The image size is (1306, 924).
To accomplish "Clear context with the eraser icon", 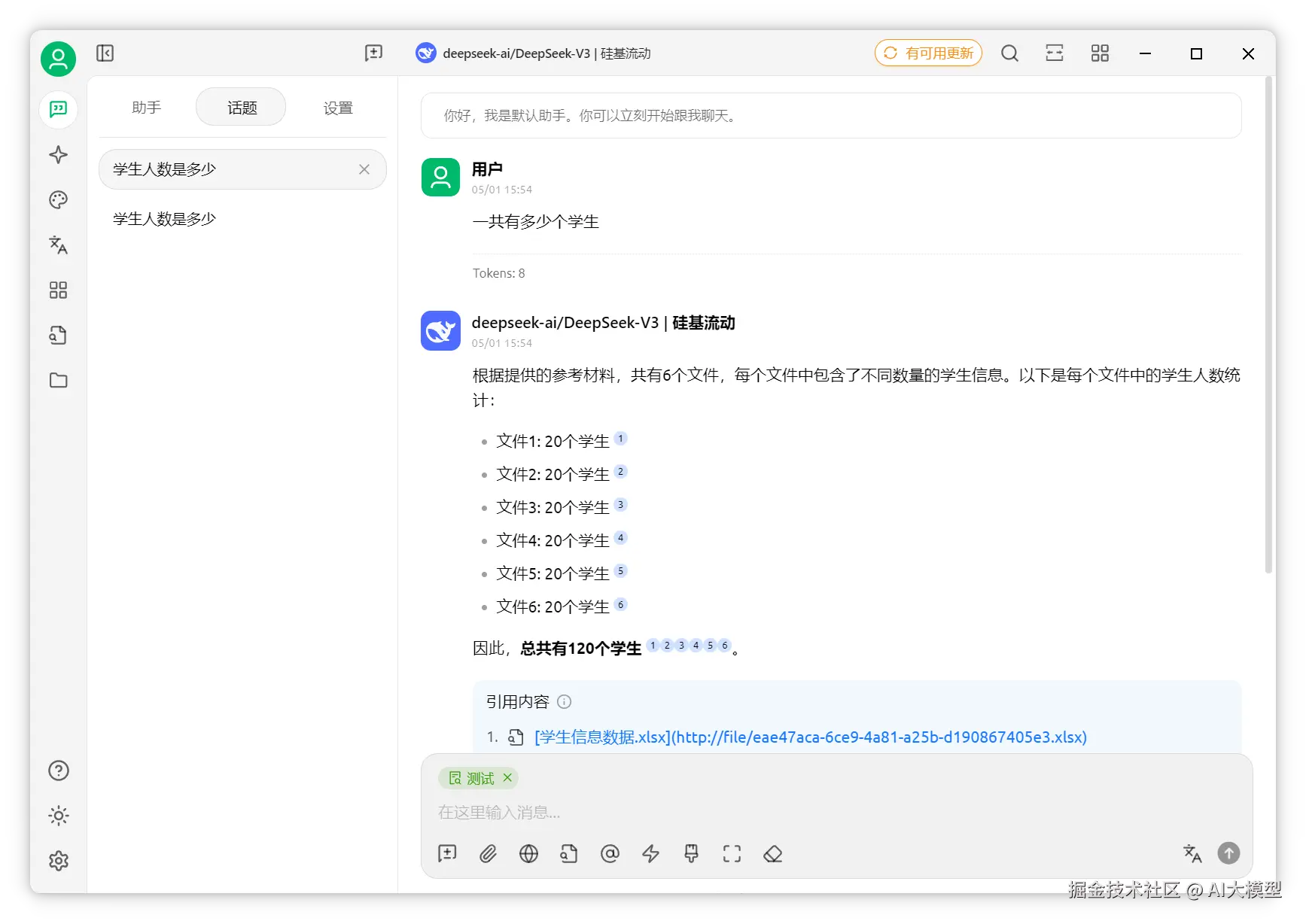I will click(x=772, y=853).
